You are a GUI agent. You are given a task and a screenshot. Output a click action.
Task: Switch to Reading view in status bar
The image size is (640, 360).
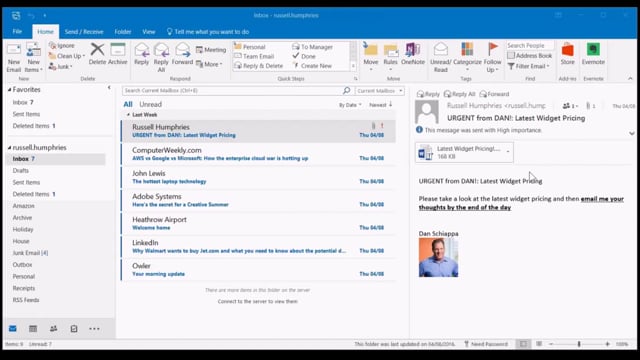539,344
